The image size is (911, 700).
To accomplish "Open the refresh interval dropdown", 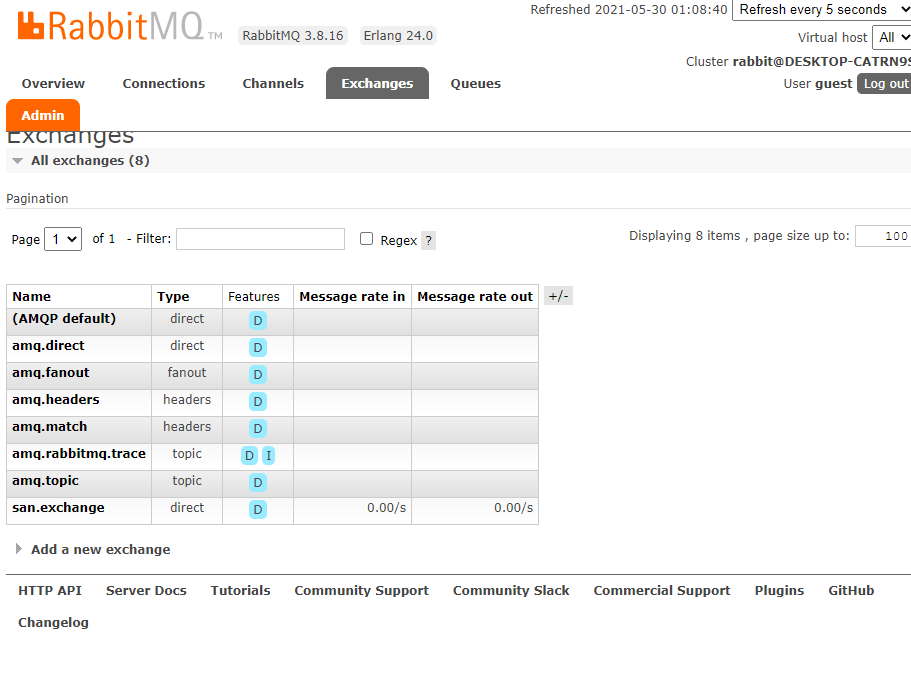I will click(x=821, y=10).
